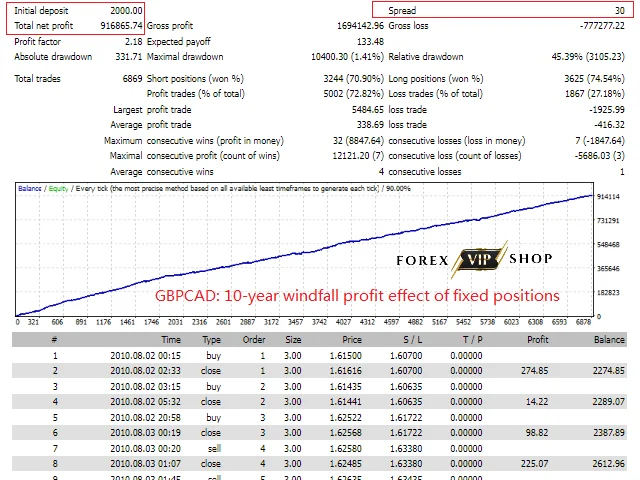640x480 pixels.
Task: Select Maximal drawdown value 10400.30 (1.41%)
Action: point(347,57)
